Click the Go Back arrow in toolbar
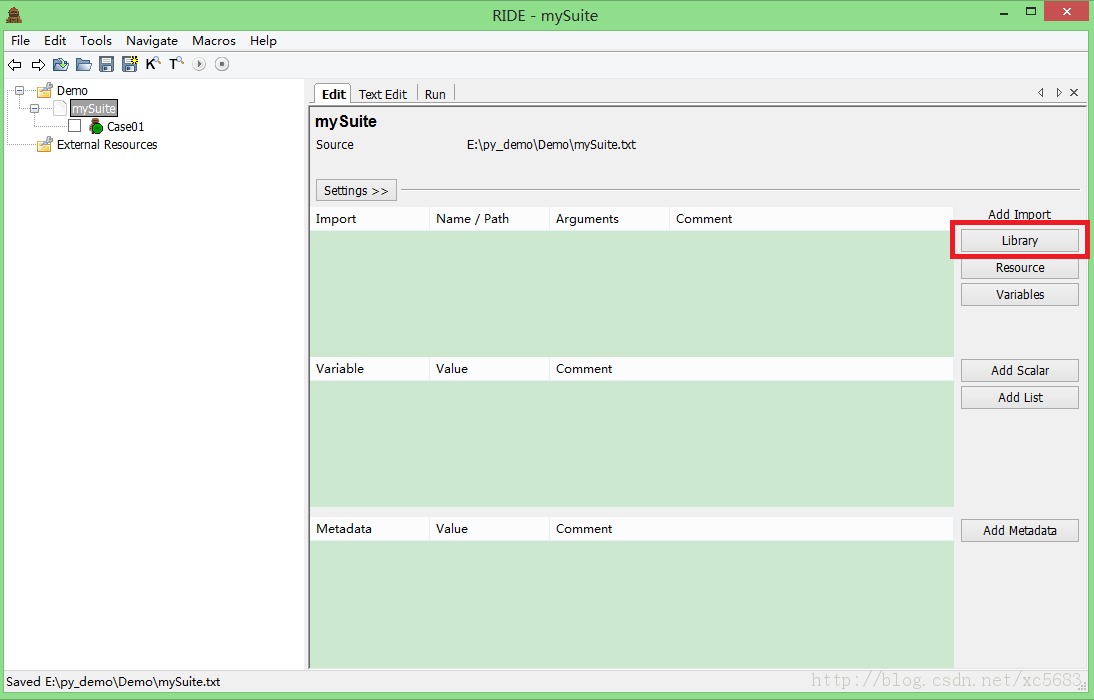Image resolution: width=1094 pixels, height=700 pixels. pos(15,65)
